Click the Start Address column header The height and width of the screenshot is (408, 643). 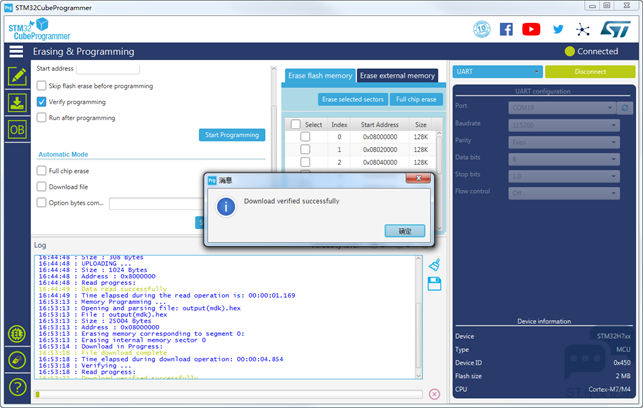pyautogui.click(x=380, y=125)
